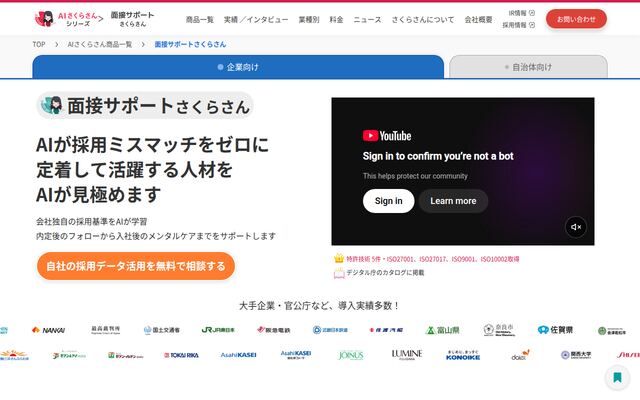Viewport: 640px width, 400px height.
Task: Click the AIさくらさん series logo
Action: (x=67, y=19)
